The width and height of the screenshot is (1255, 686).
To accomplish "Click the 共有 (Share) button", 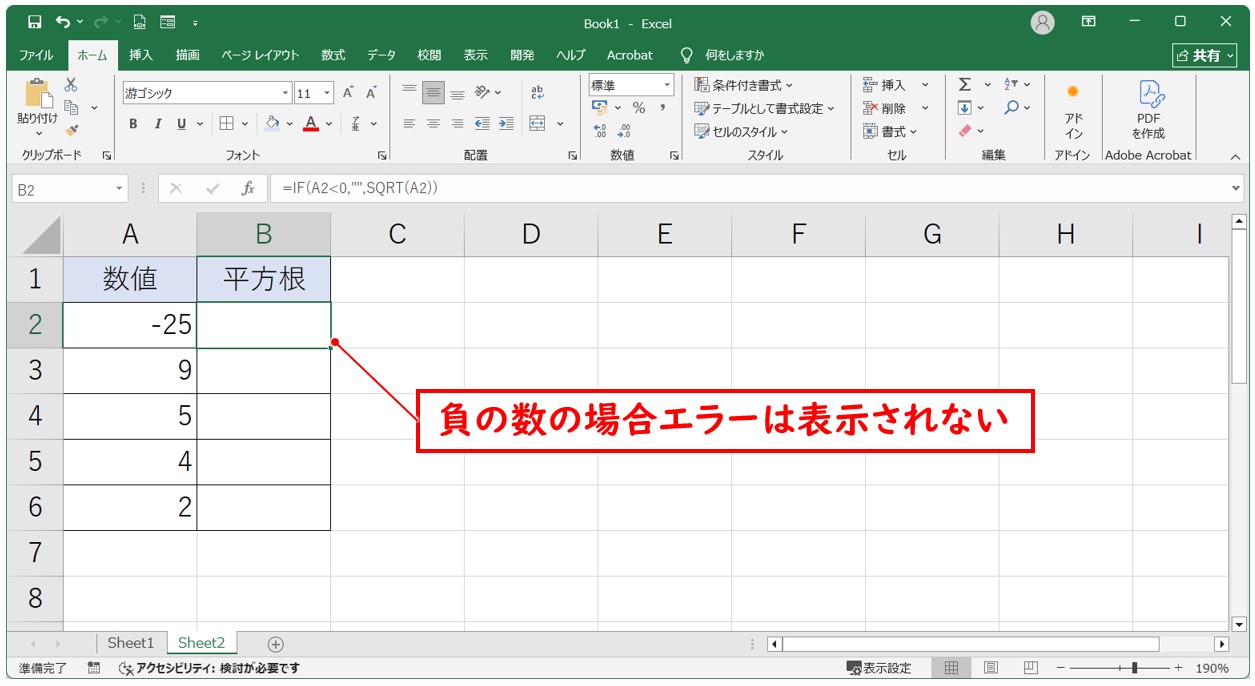I will (1205, 55).
